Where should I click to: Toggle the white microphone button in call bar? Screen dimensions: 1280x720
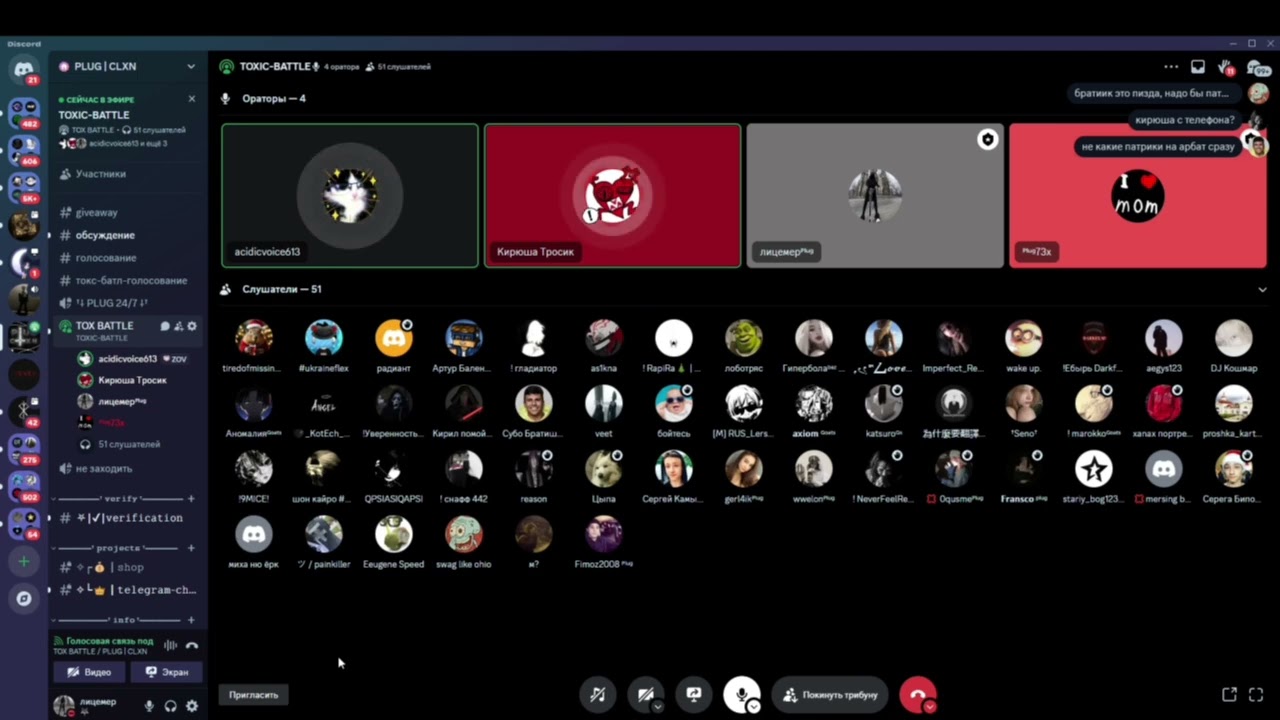coord(741,693)
